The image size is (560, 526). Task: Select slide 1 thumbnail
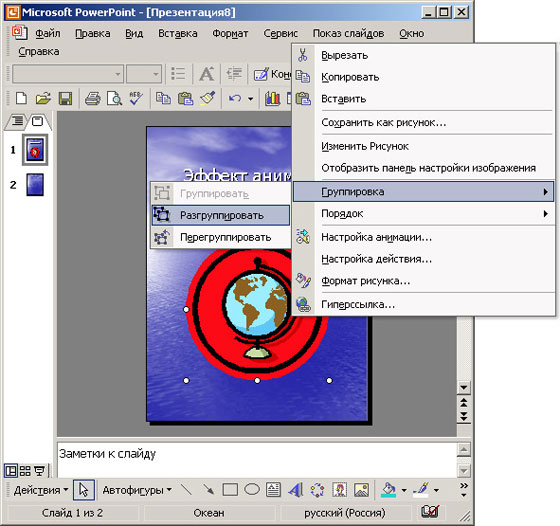point(35,150)
